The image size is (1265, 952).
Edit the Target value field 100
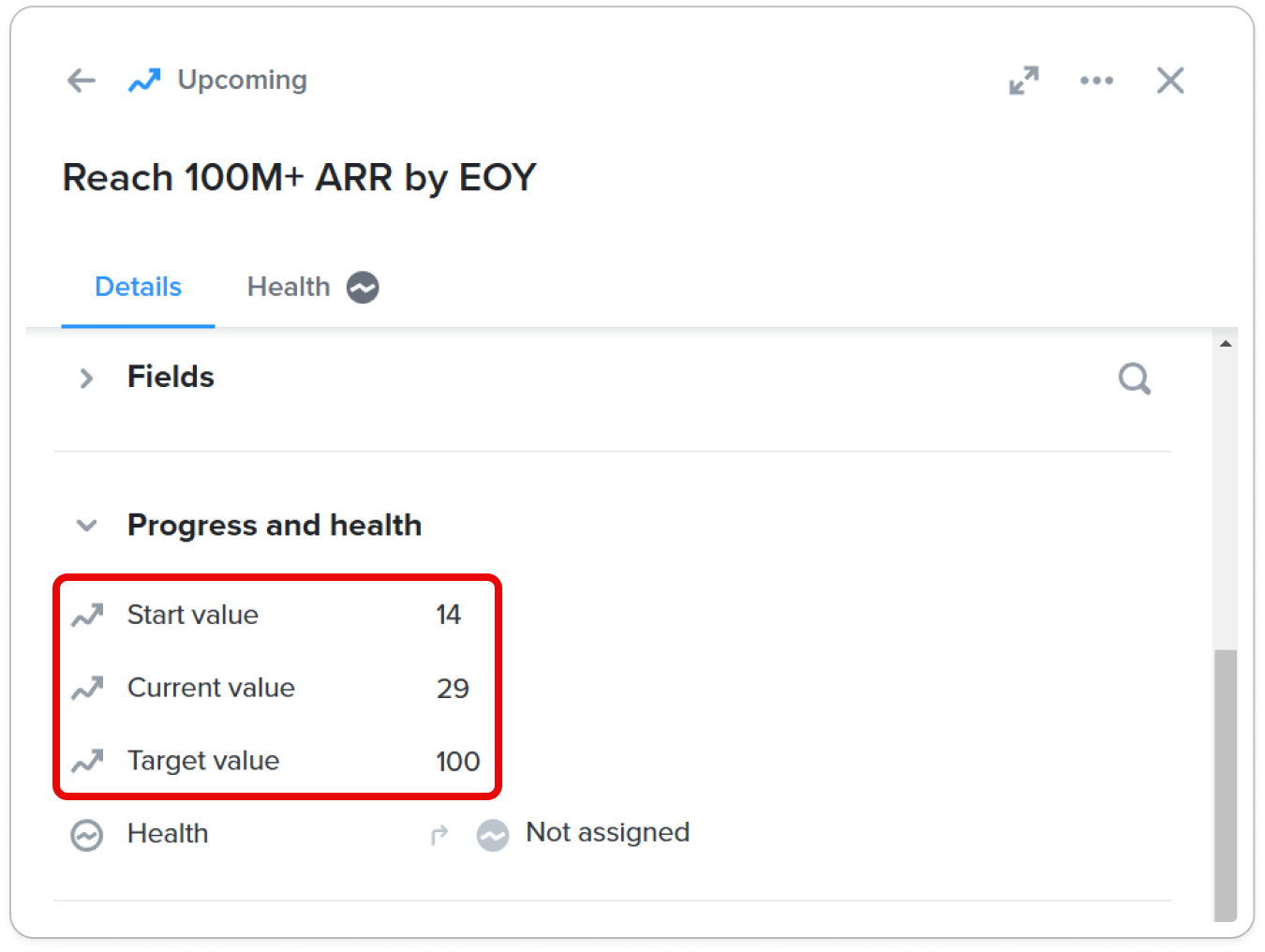click(x=457, y=762)
